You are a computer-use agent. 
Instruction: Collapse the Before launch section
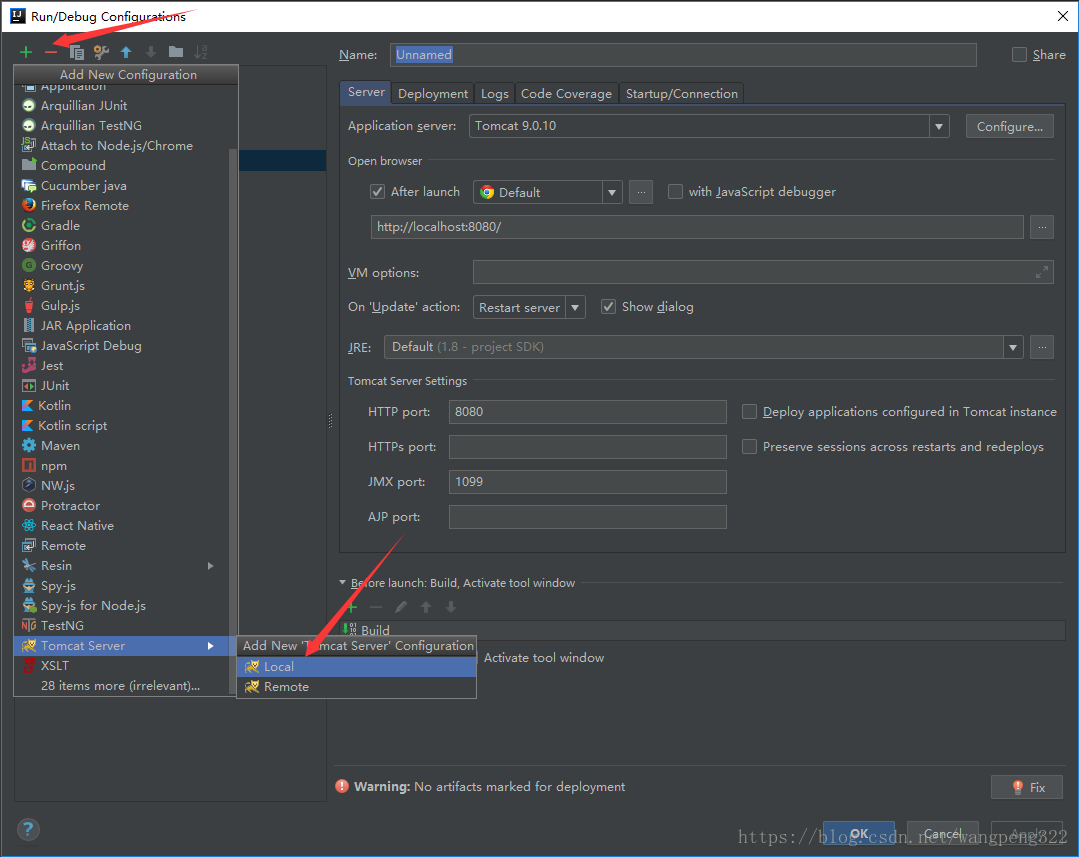coord(343,582)
